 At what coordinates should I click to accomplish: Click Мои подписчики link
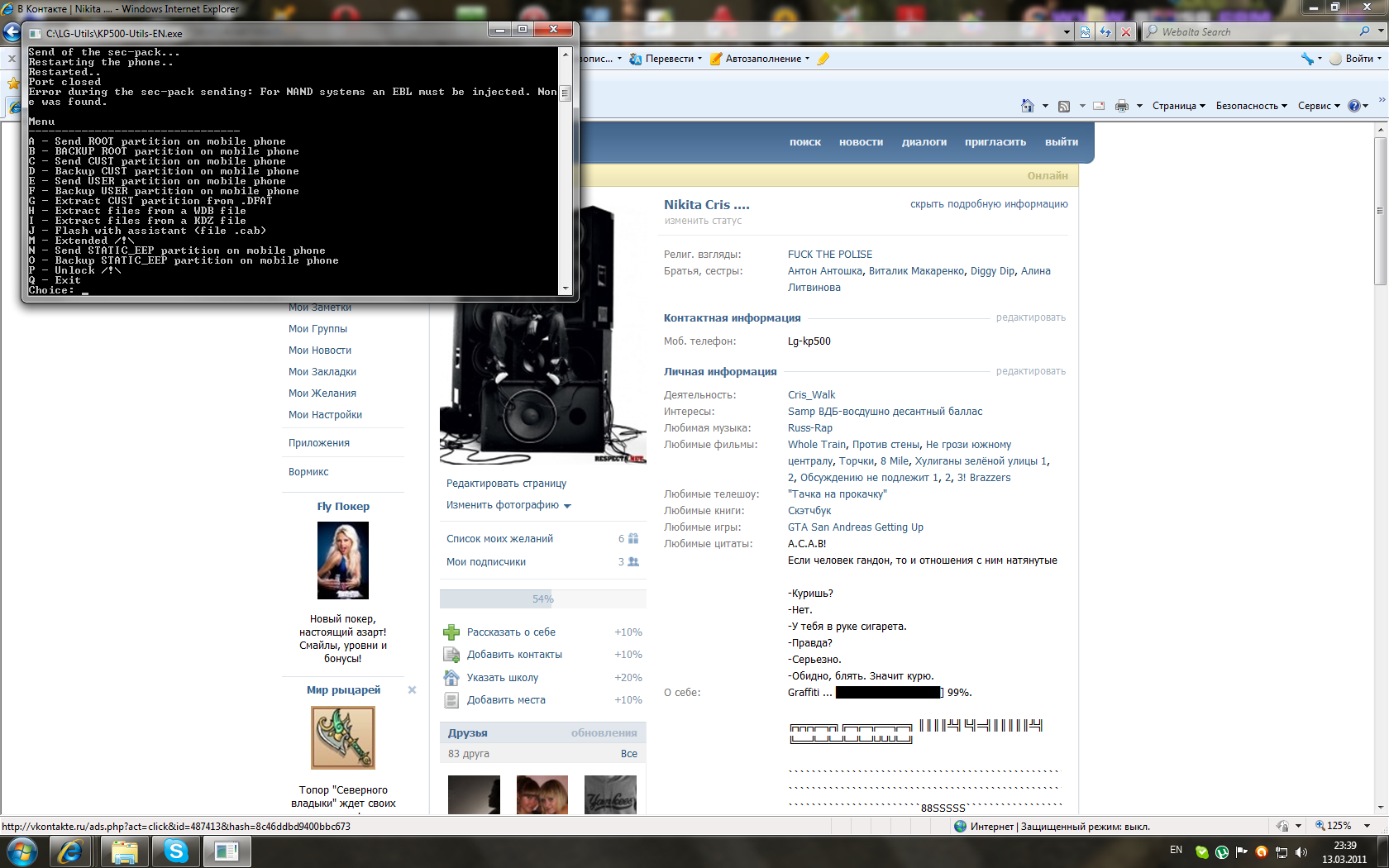click(486, 562)
